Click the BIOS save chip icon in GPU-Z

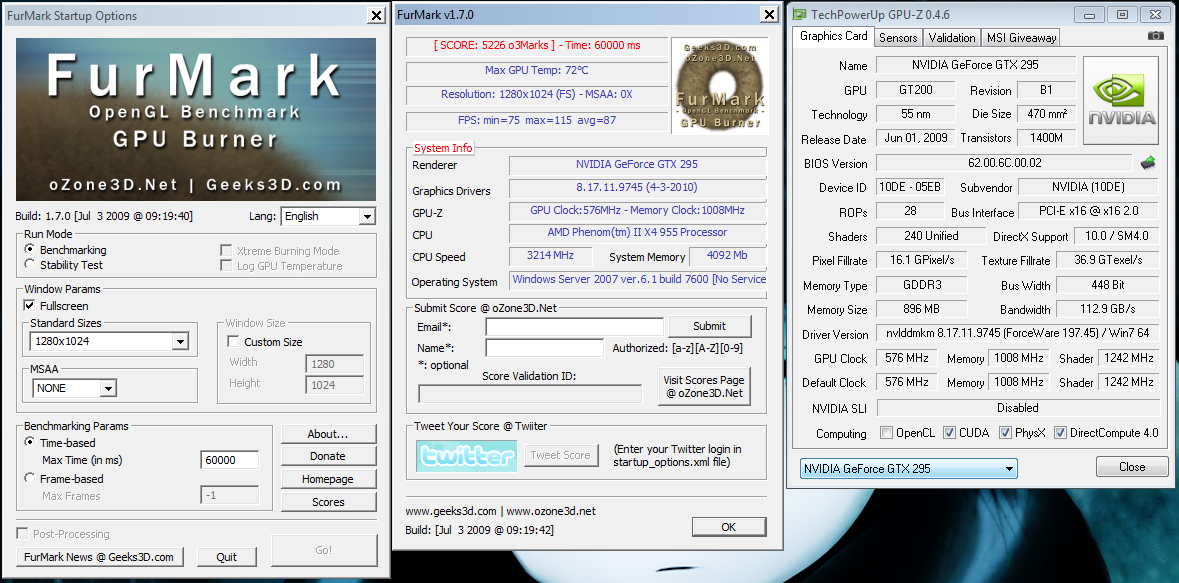click(1147, 162)
